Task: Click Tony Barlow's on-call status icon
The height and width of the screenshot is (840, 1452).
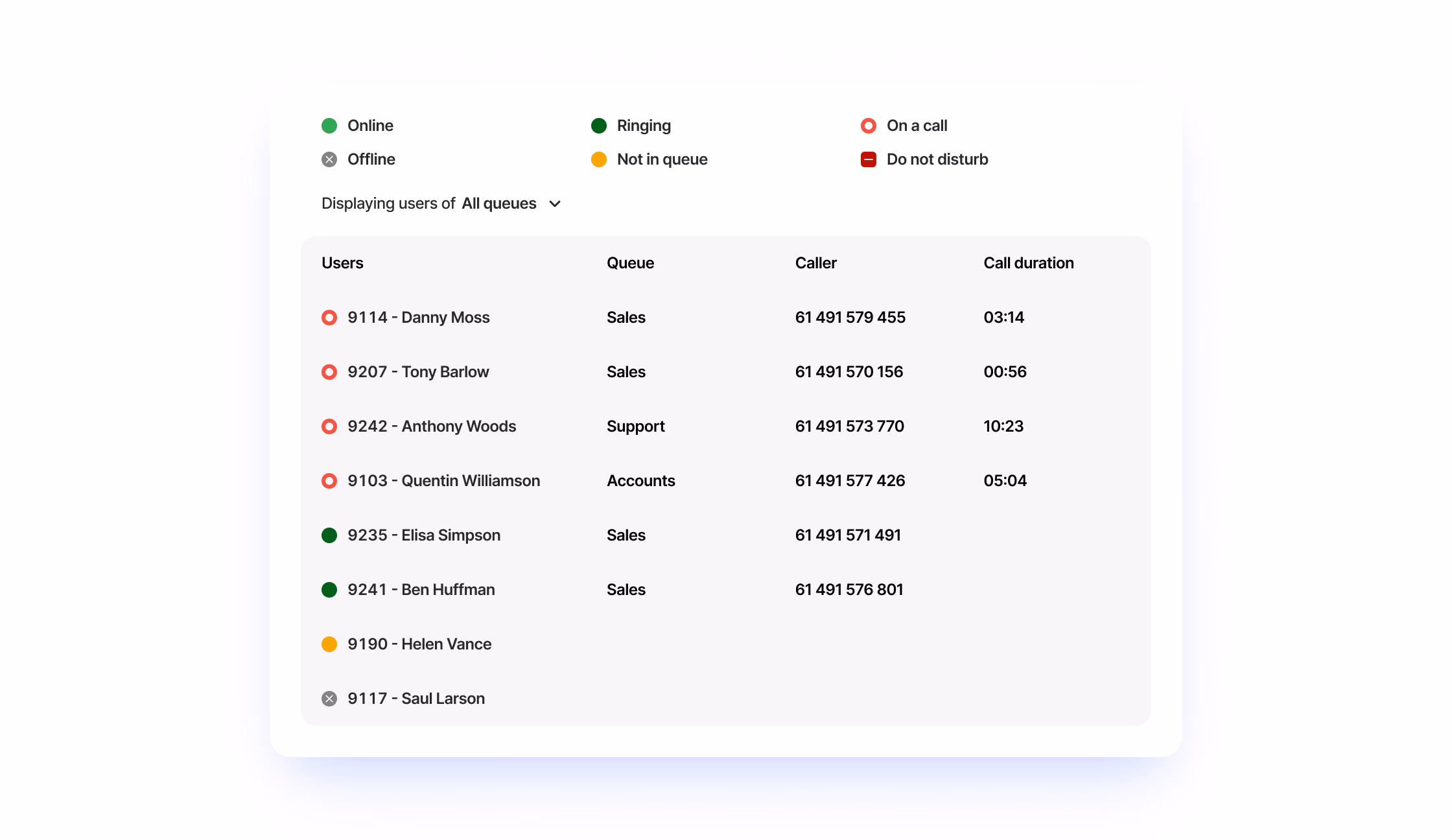Action: pos(329,372)
